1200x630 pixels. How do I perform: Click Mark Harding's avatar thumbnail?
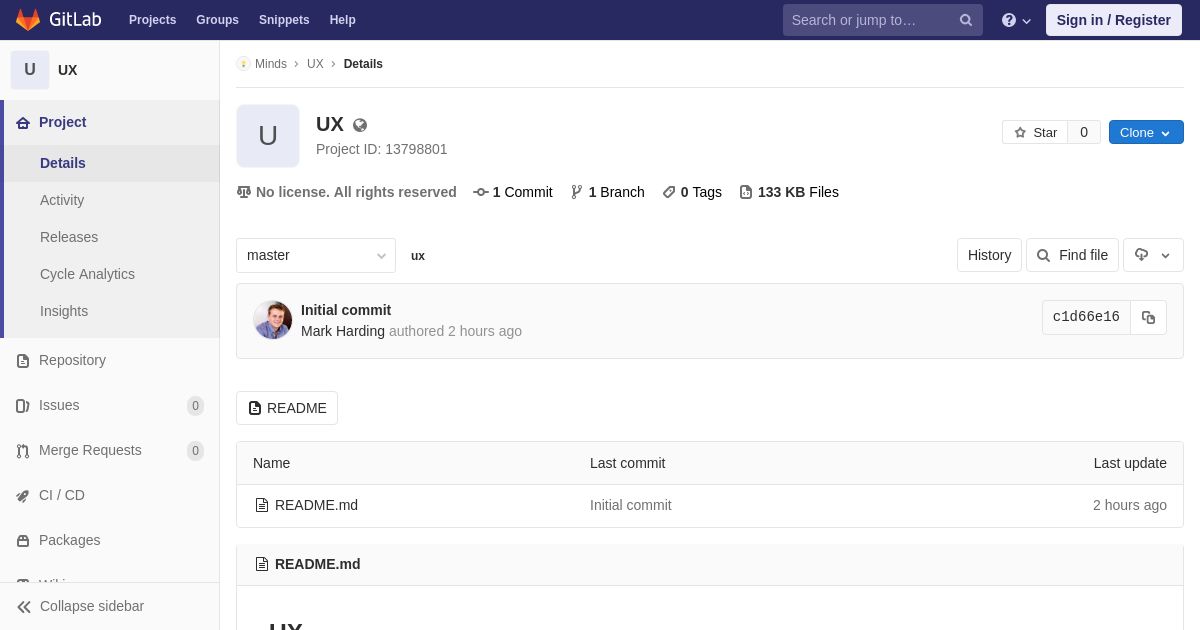(272, 320)
